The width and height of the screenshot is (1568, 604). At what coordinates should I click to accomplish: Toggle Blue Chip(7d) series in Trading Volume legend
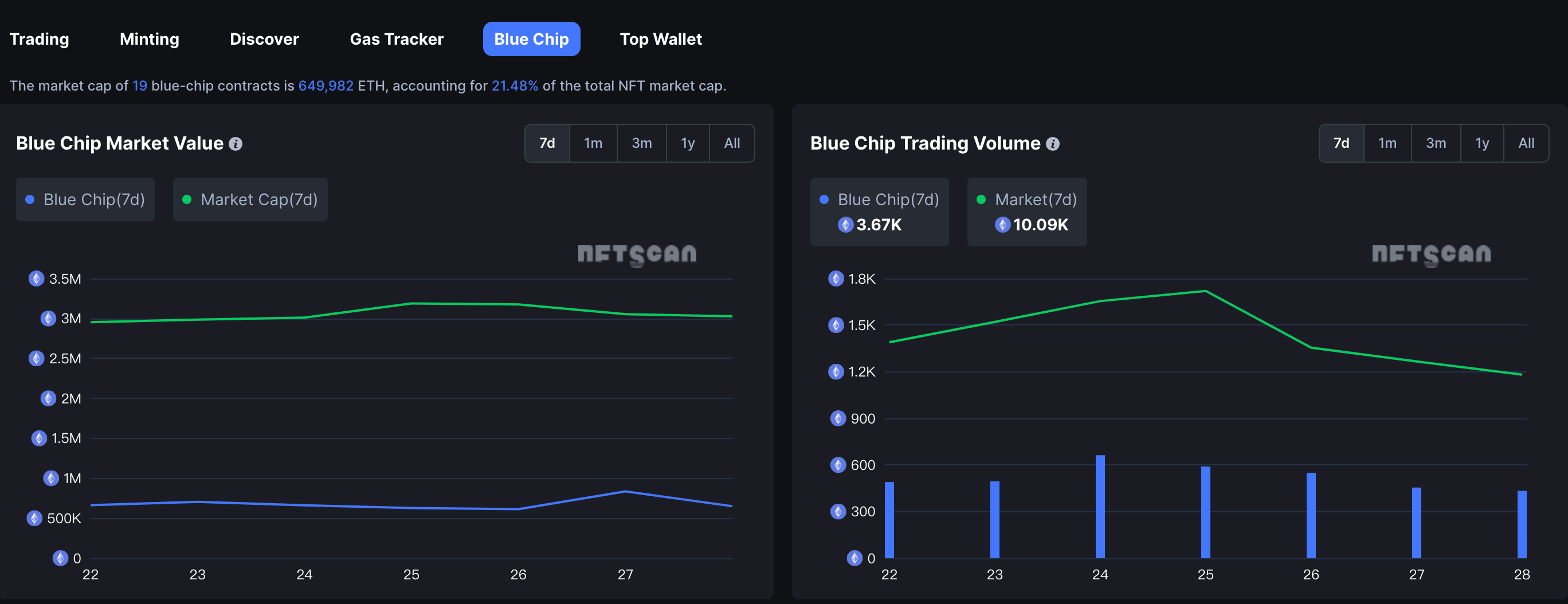879,212
